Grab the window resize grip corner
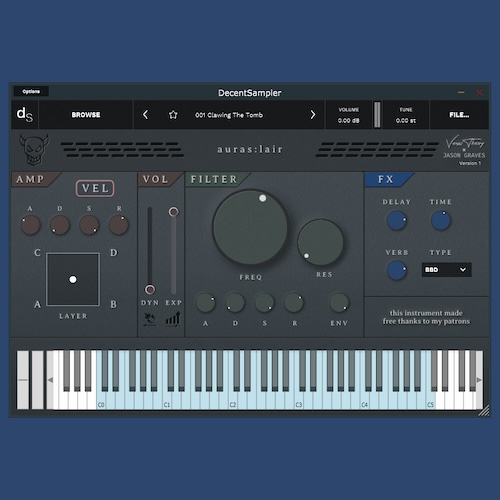The image size is (500, 500). pyautogui.click(x=484, y=411)
